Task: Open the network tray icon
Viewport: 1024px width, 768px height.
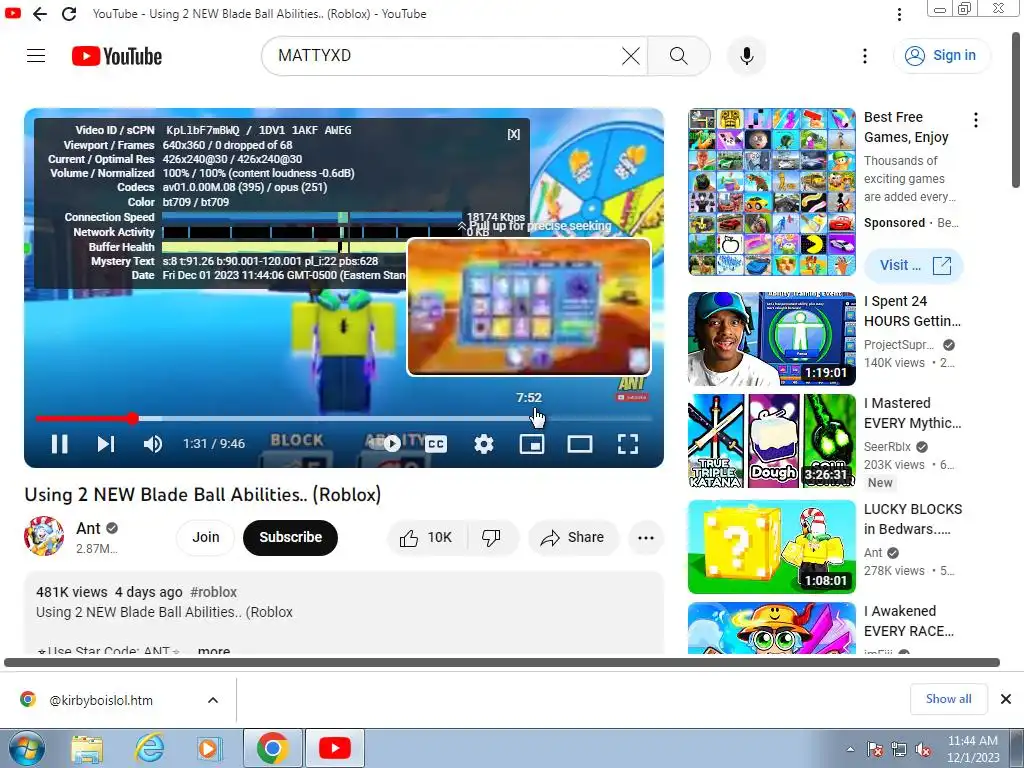Action: (899, 750)
